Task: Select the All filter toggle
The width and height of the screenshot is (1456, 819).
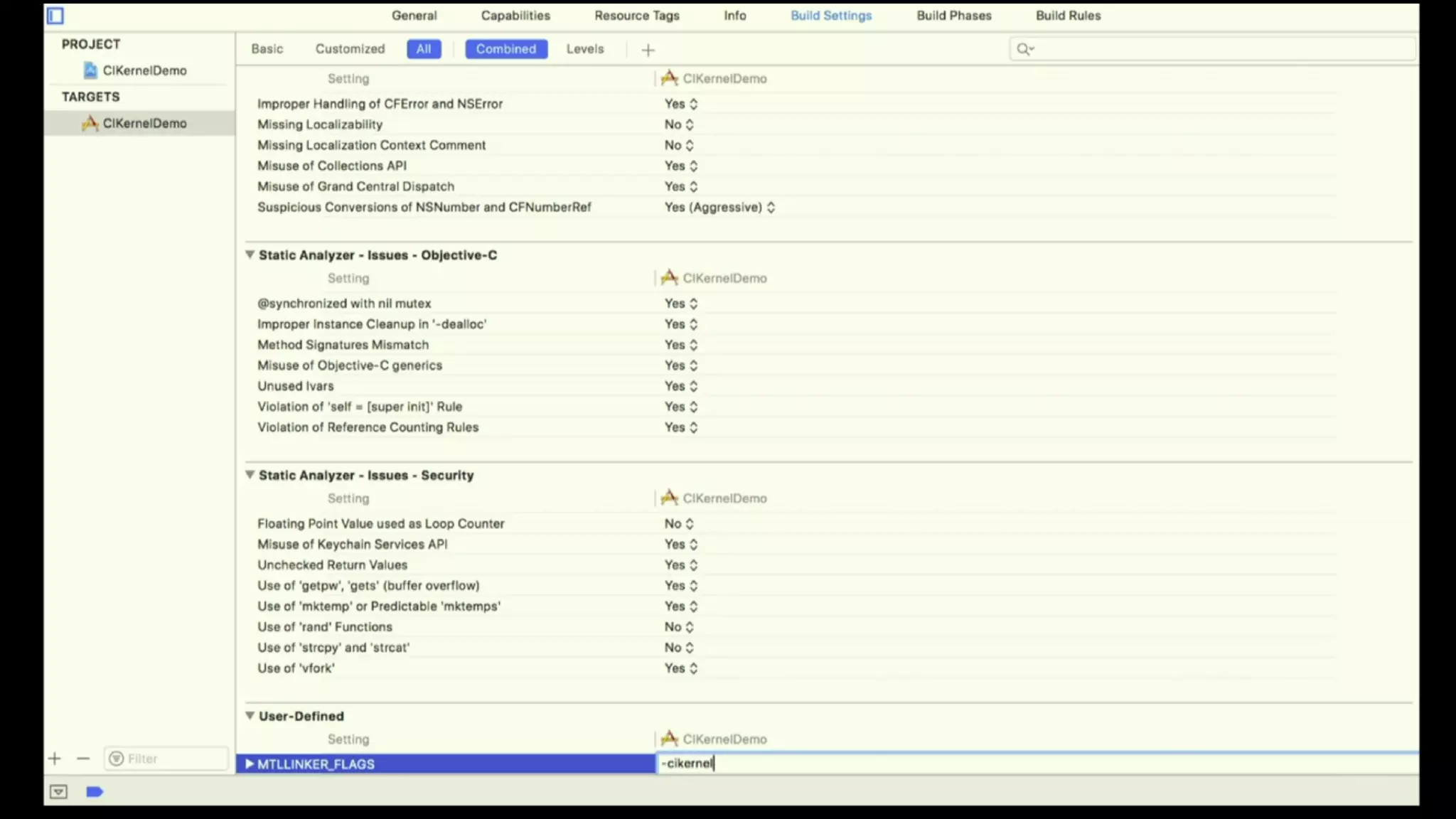Action: pyautogui.click(x=424, y=49)
